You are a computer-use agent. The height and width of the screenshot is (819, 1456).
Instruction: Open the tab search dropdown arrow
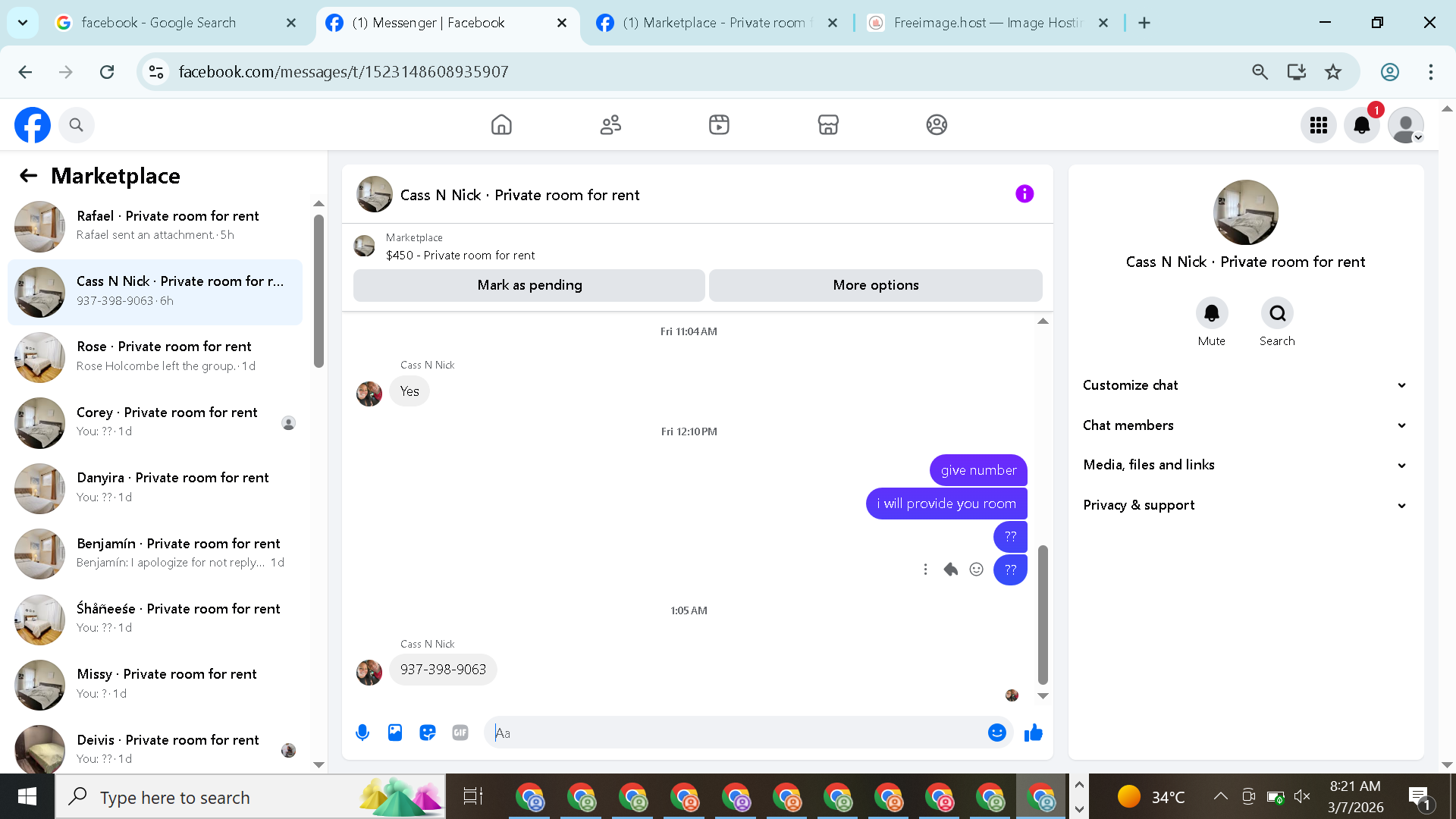pyautogui.click(x=23, y=23)
